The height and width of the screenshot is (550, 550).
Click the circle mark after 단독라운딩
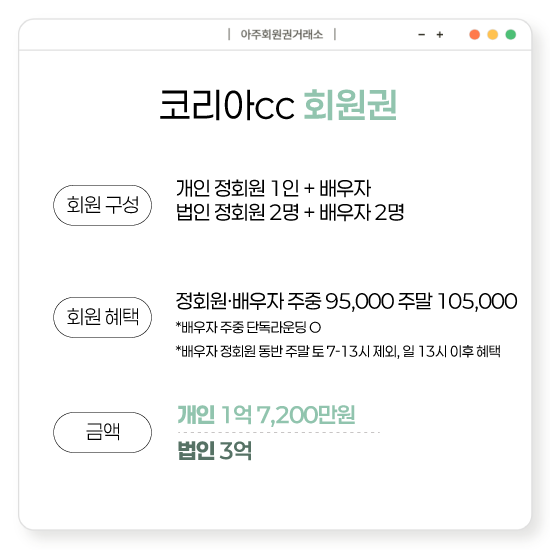315,328
